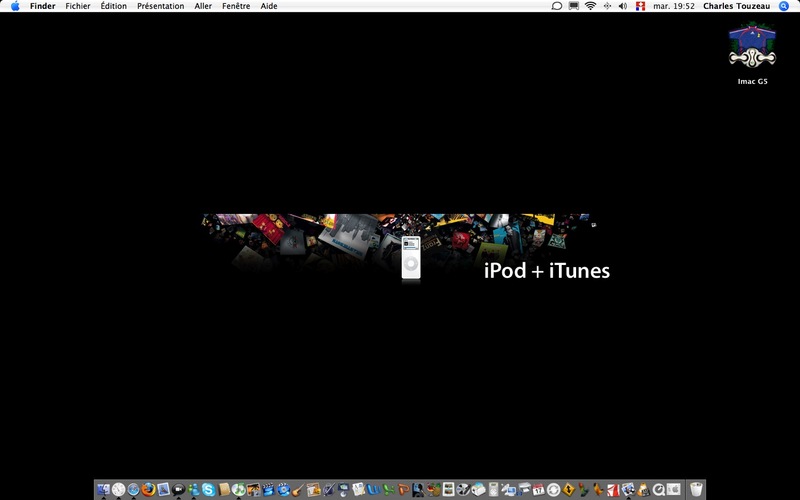The width and height of the screenshot is (800, 500).
Task: Open Spotlight search in menu bar
Action: [x=784, y=6]
